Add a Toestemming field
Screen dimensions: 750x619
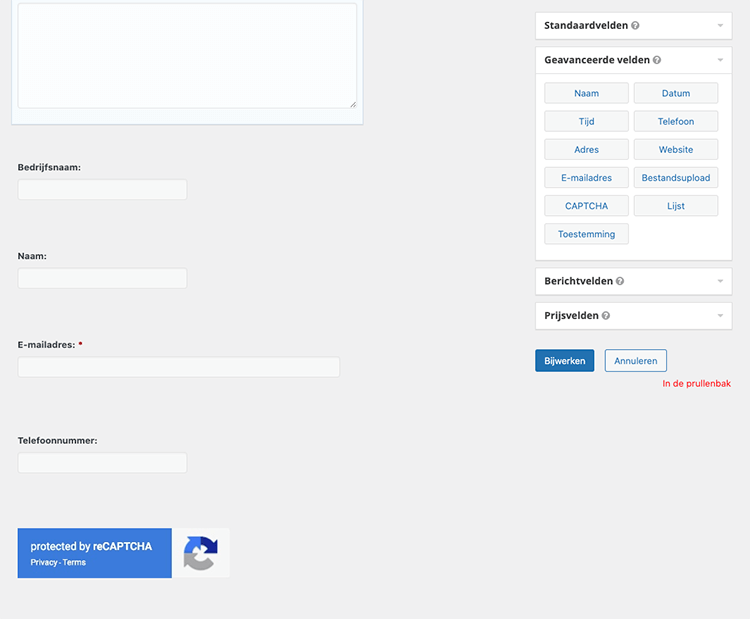(x=586, y=234)
